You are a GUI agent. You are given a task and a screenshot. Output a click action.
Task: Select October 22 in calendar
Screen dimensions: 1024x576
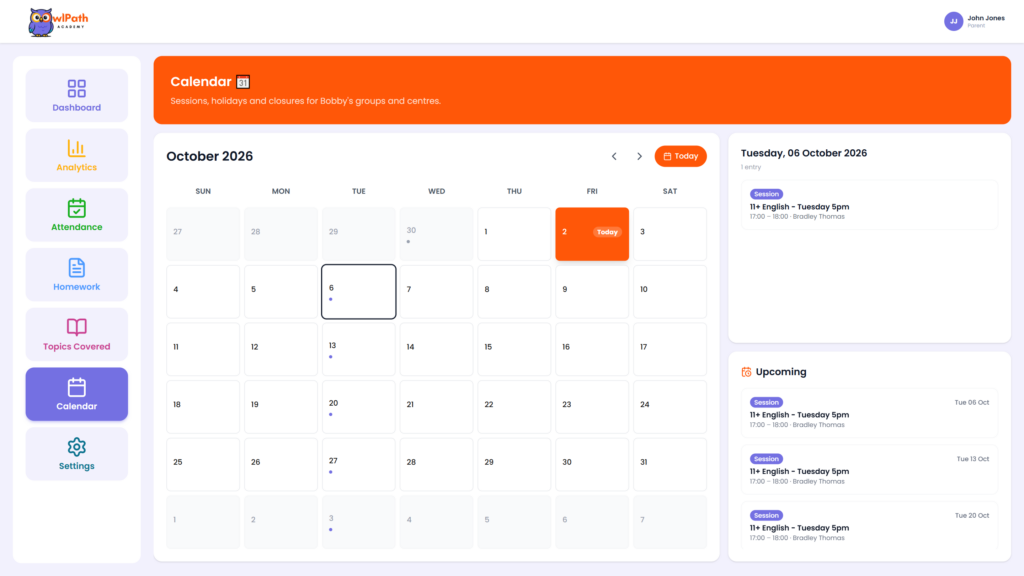tap(514, 407)
